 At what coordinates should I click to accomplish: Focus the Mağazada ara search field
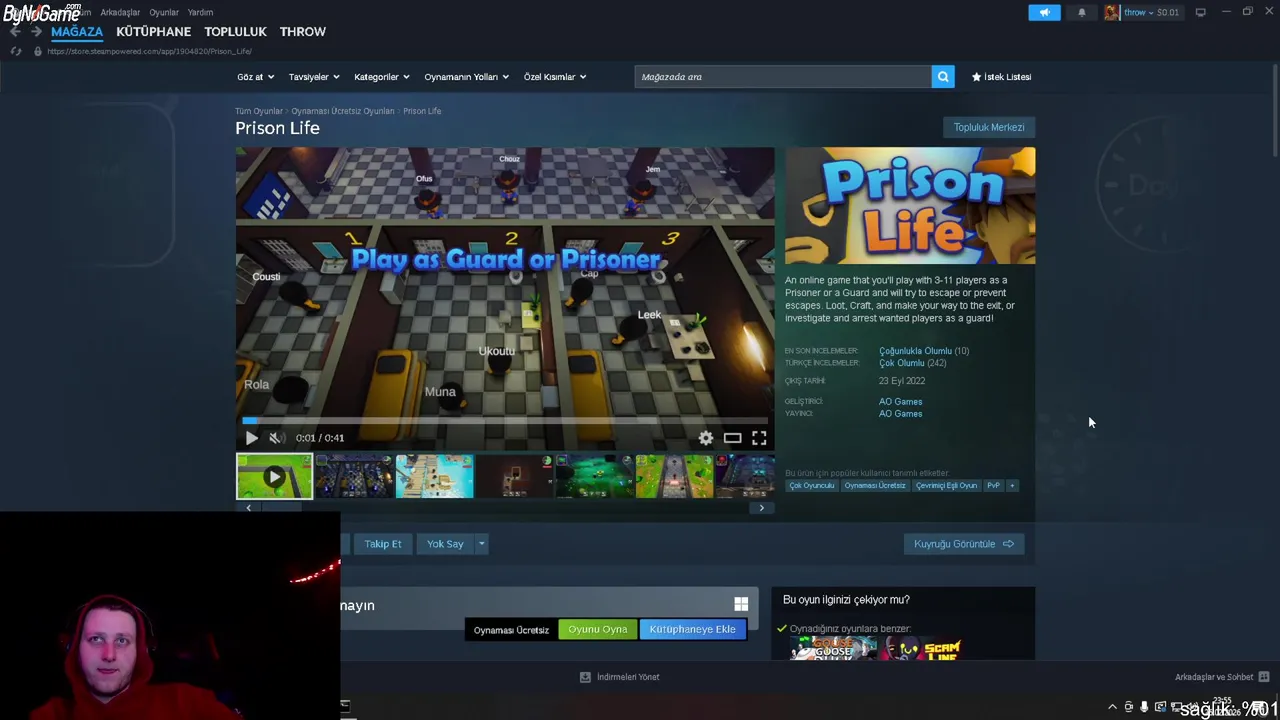[783, 77]
